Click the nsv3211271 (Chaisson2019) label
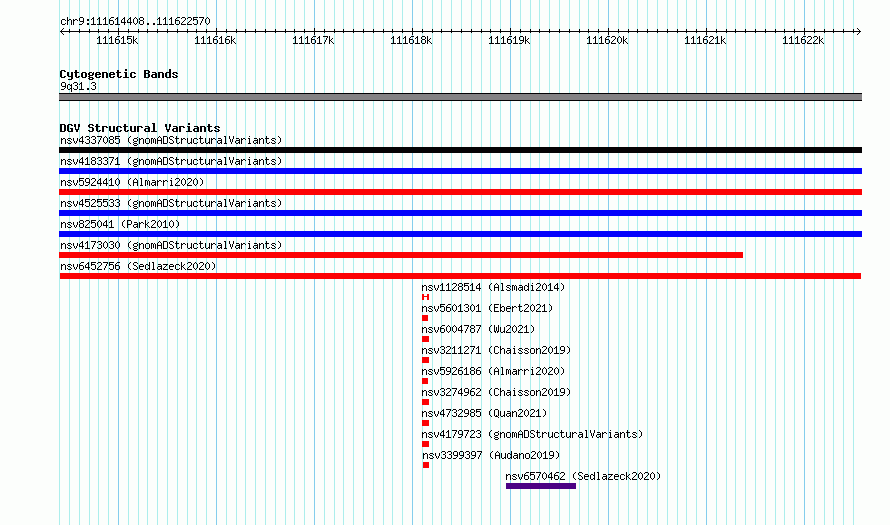890x525 pixels. click(496, 350)
